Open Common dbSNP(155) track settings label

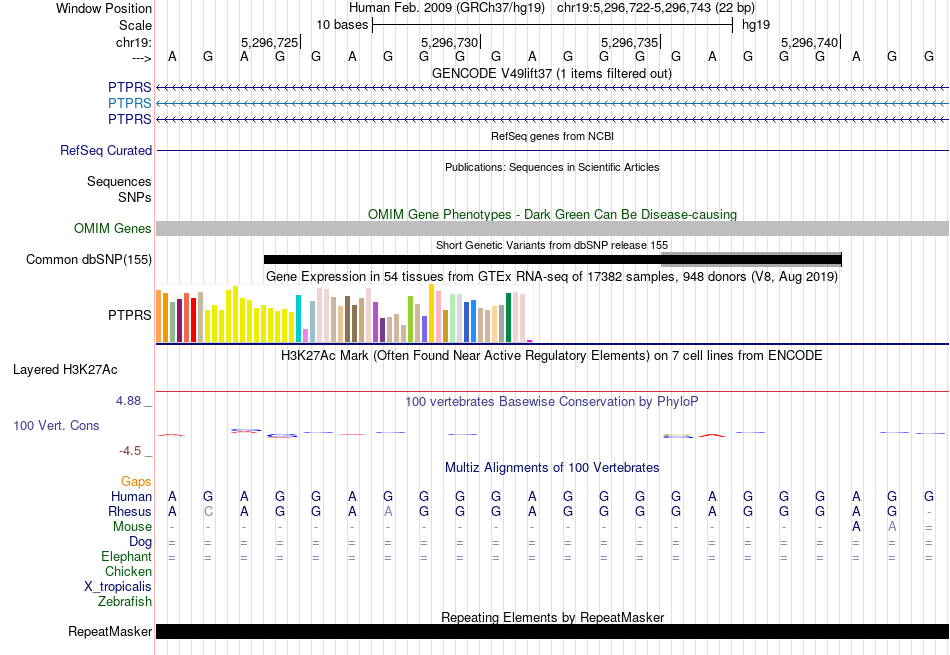pos(89,260)
